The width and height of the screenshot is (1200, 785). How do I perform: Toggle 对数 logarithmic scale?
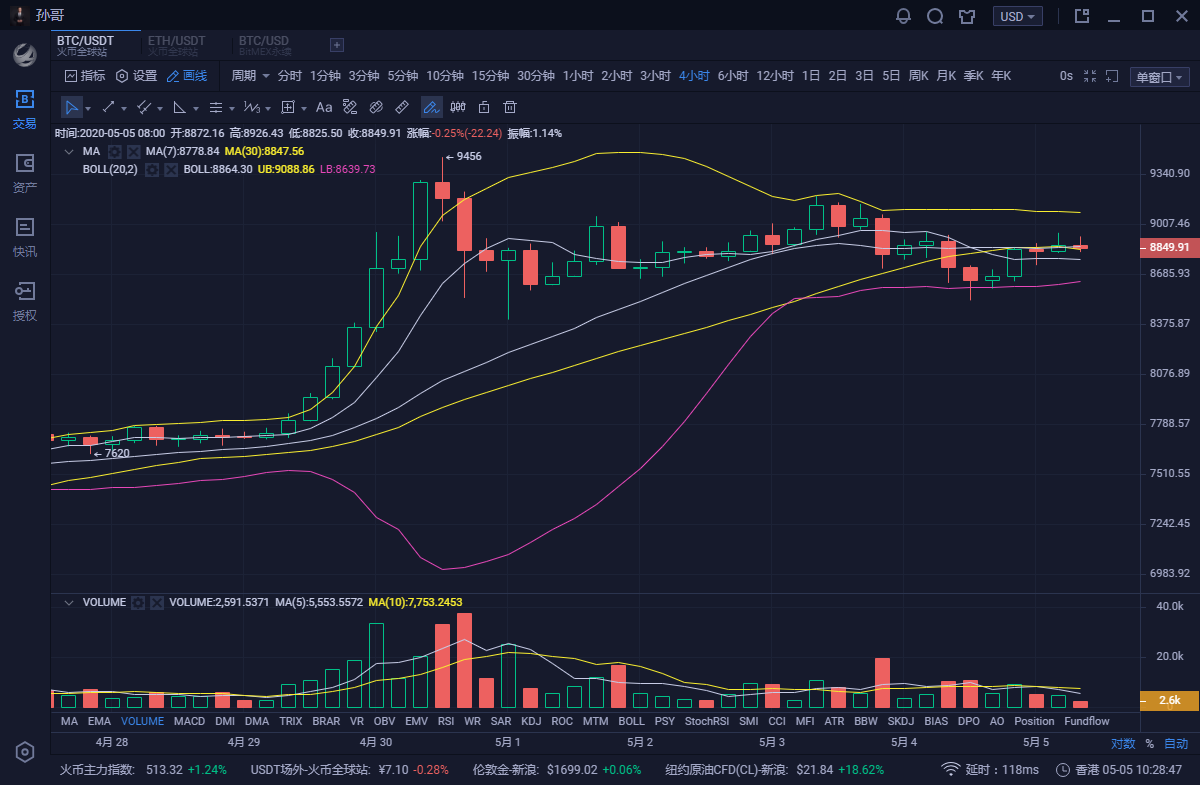(x=1123, y=743)
